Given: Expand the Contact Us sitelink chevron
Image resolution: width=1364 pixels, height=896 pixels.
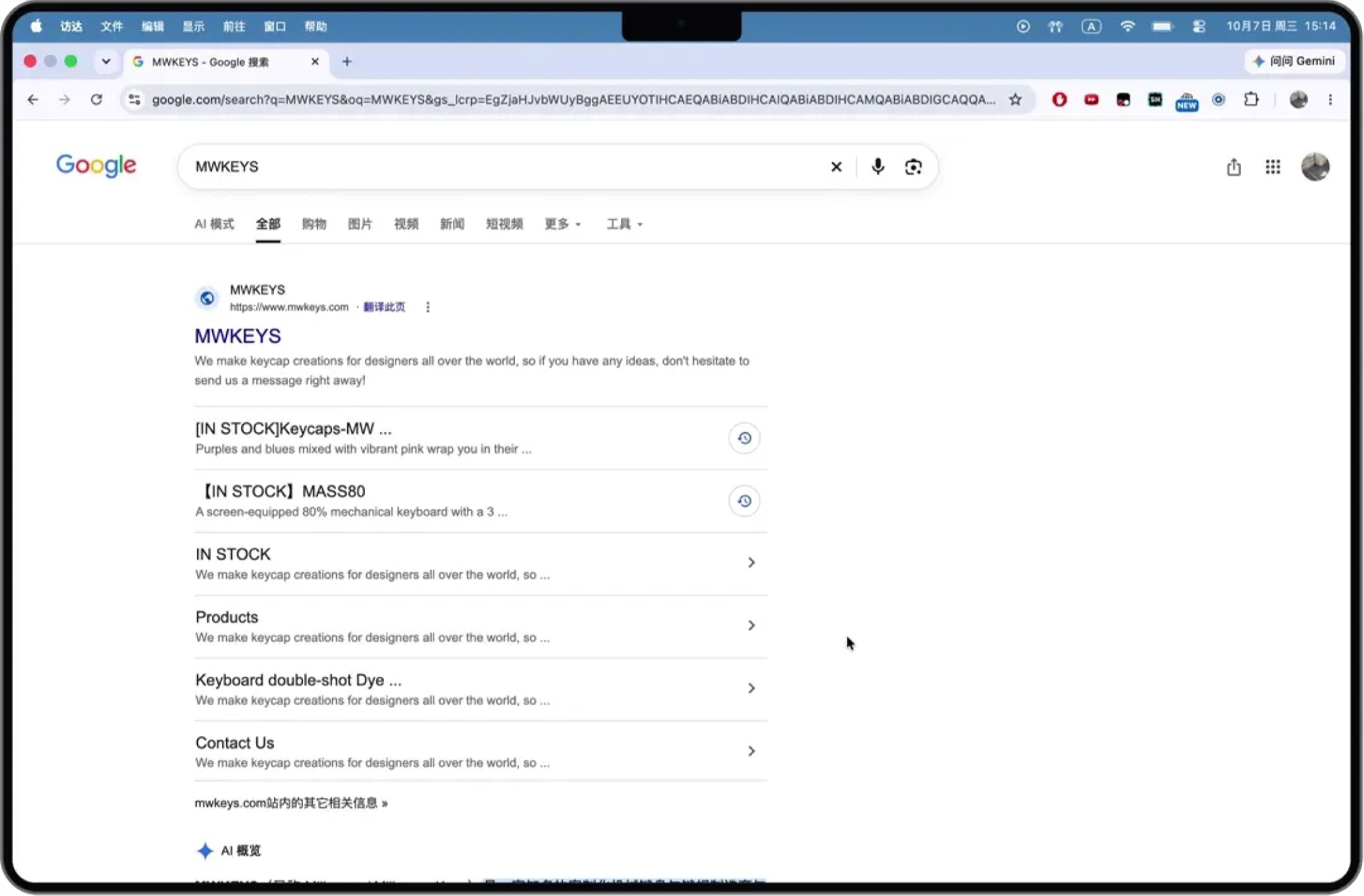Looking at the screenshot, I should point(751,751).
